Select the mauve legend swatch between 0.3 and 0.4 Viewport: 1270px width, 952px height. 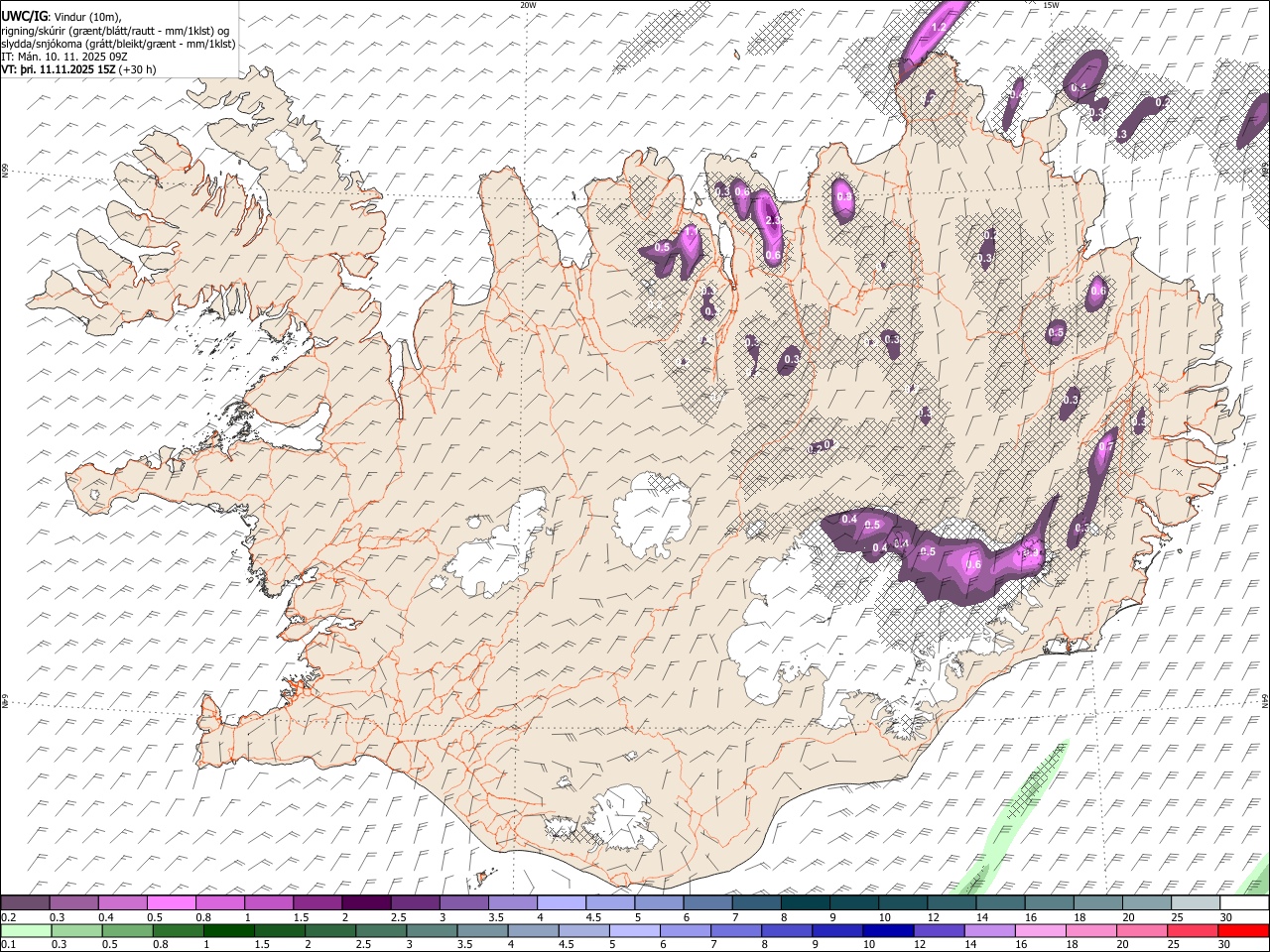pyautogui.click(x=74, y=903)
